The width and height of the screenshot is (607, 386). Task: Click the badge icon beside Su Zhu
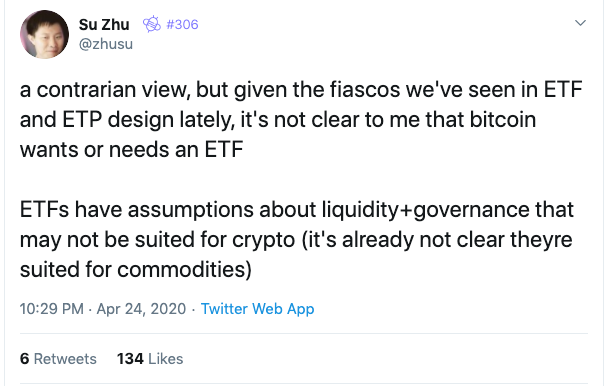pos(152,24)
